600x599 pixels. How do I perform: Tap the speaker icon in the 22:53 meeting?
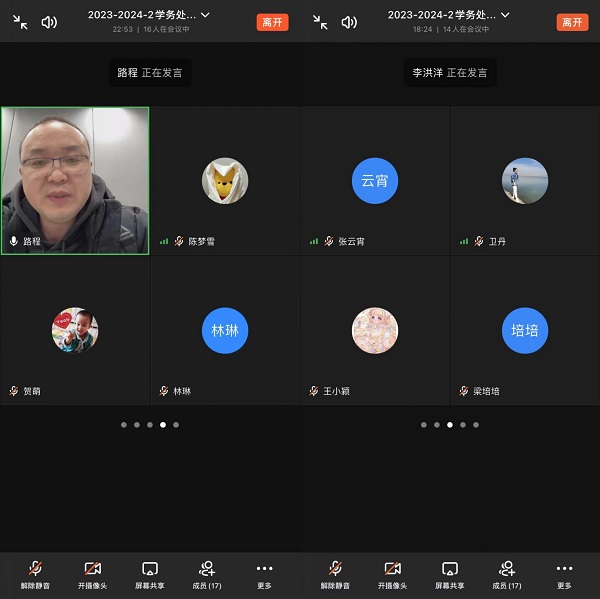(x=49, y=22)
